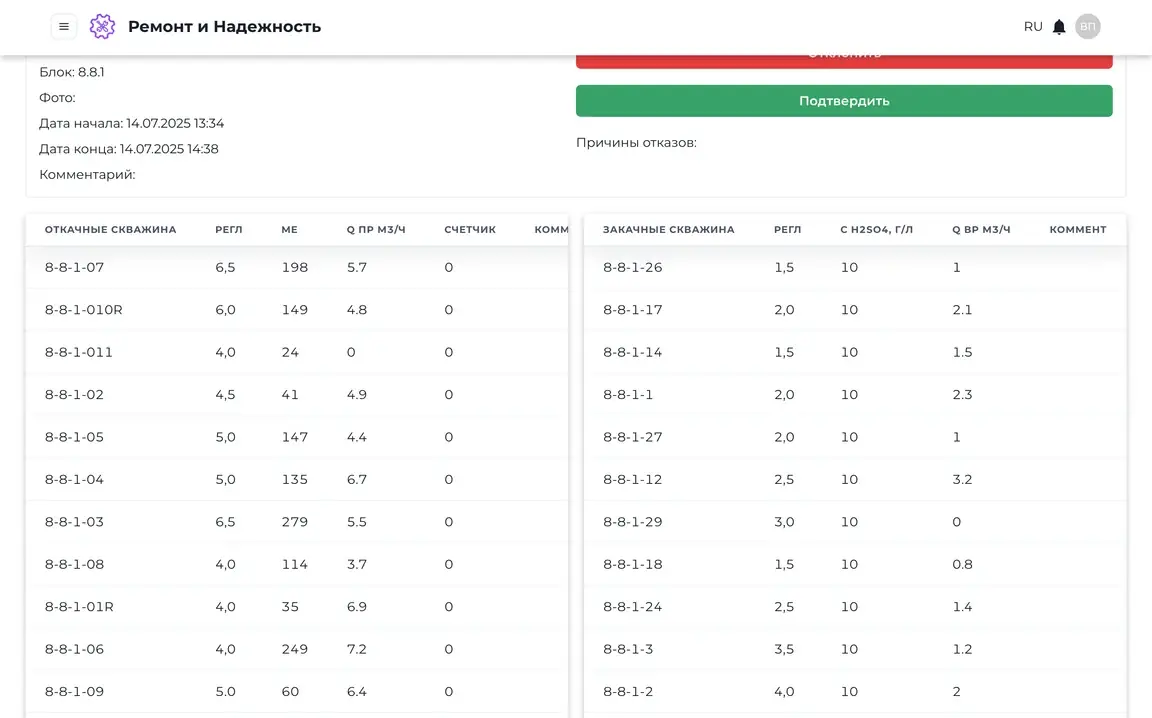Select injection well 8-8-1-26
The image size is (1152, 718).
[855, 268]
